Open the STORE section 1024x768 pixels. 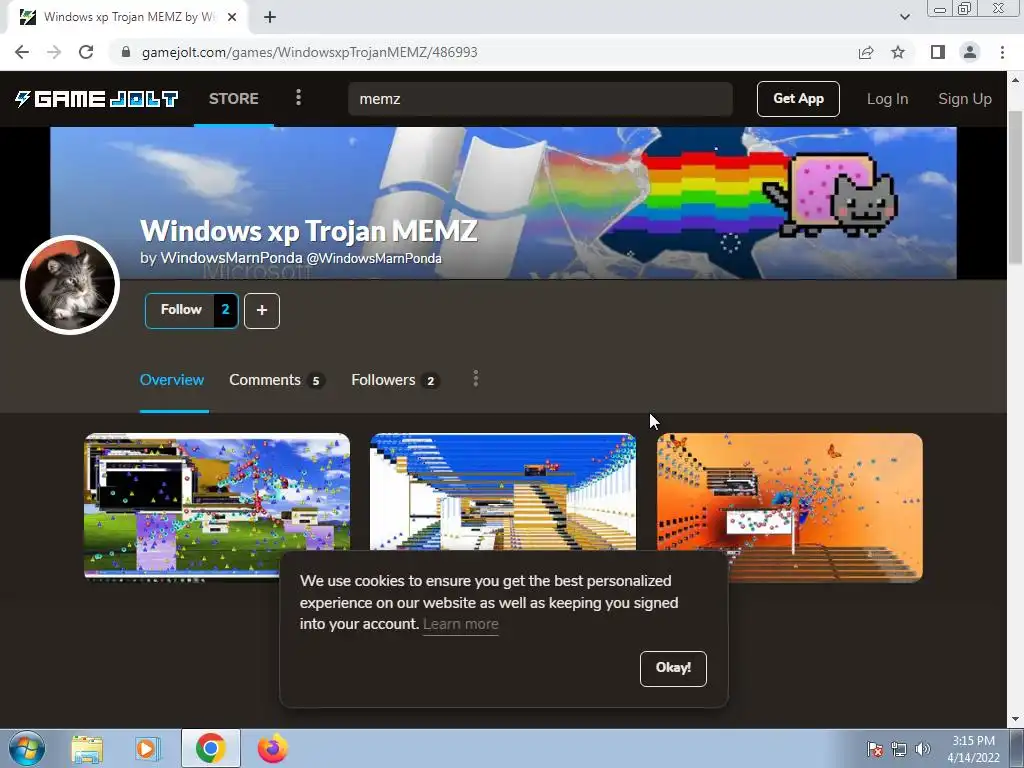pyautogui.click(x=234, y=99)
